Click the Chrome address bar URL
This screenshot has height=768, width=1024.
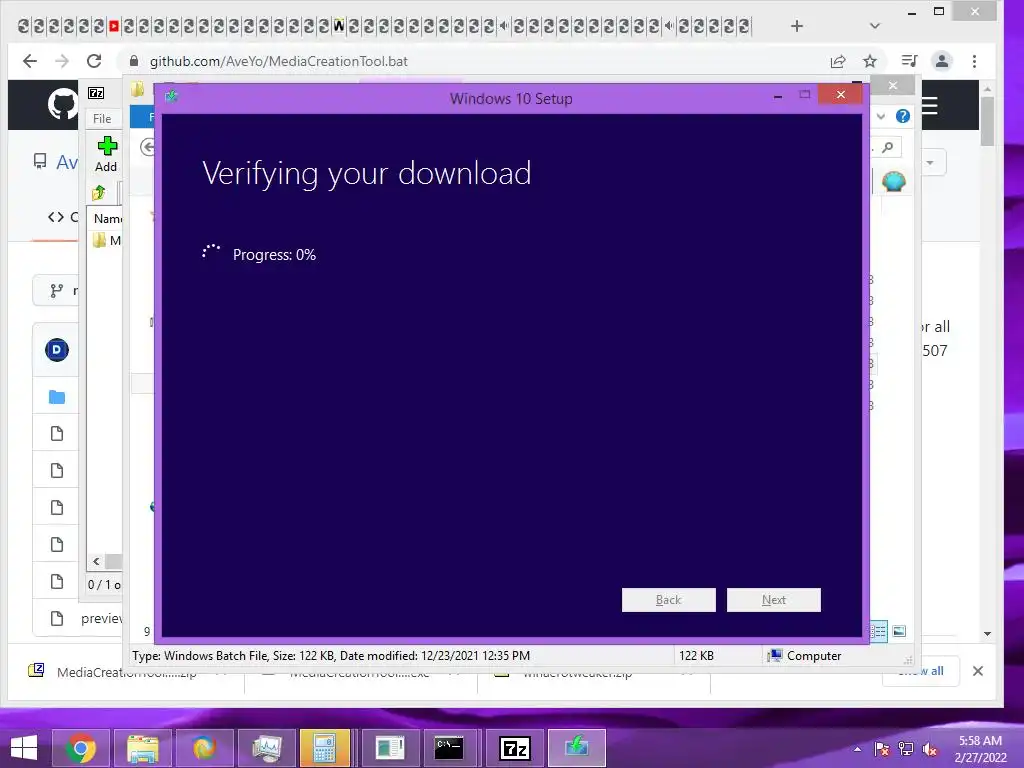278,61
